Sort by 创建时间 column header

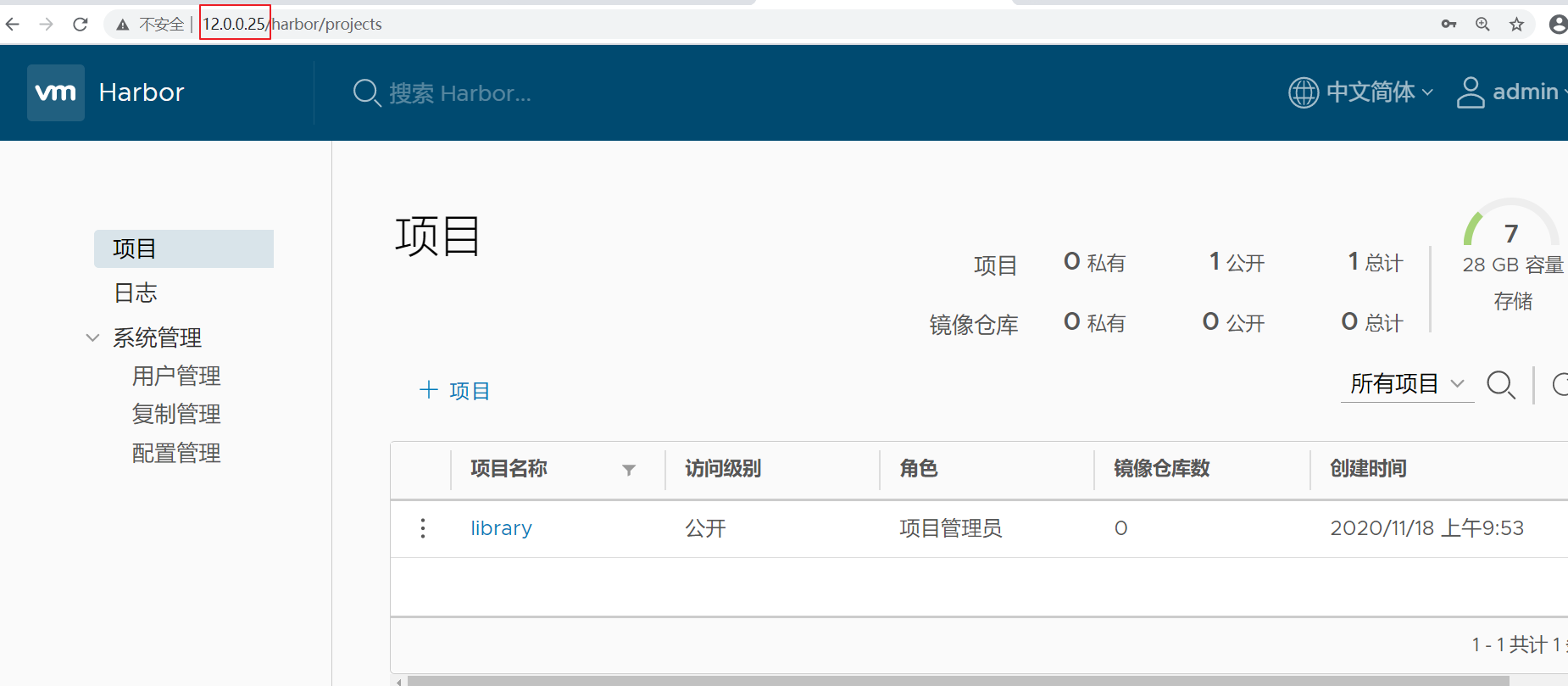[1369, 468]
